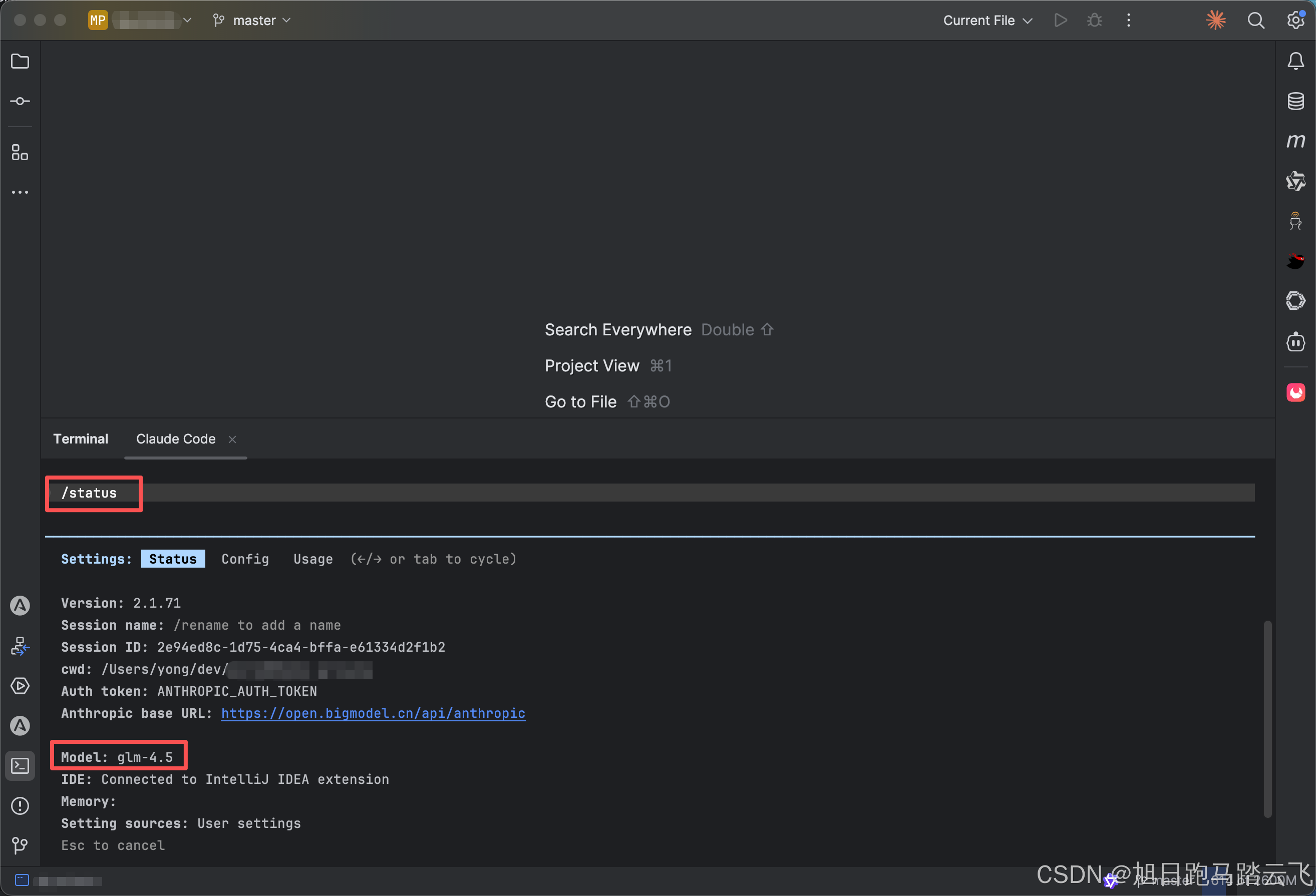Screen dimensions: 1316x896
Task: Close the Claude Code tab
Action: pyautogui.click(x=232, y=439)
